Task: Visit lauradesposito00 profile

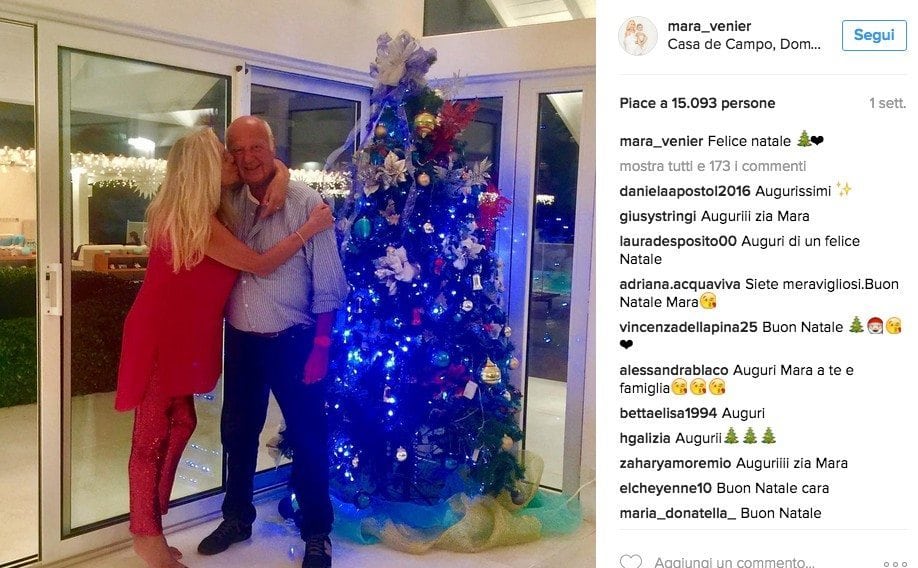Action: [678, 241]
